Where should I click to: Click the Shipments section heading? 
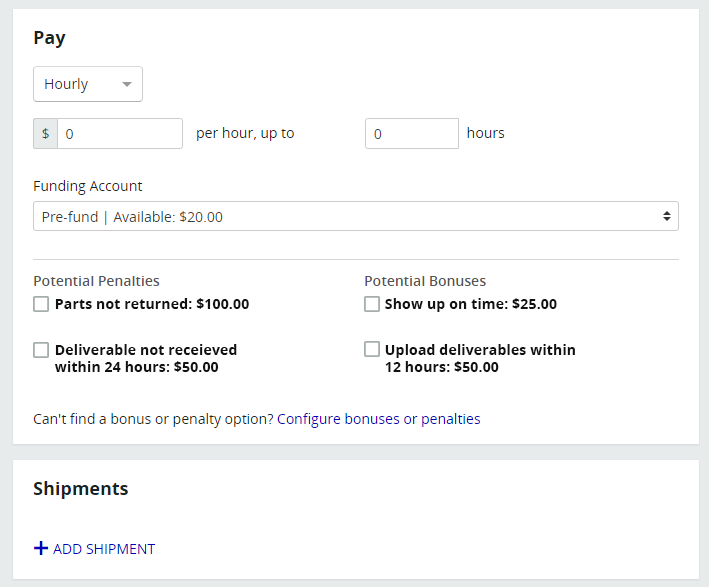pos(81,488)
